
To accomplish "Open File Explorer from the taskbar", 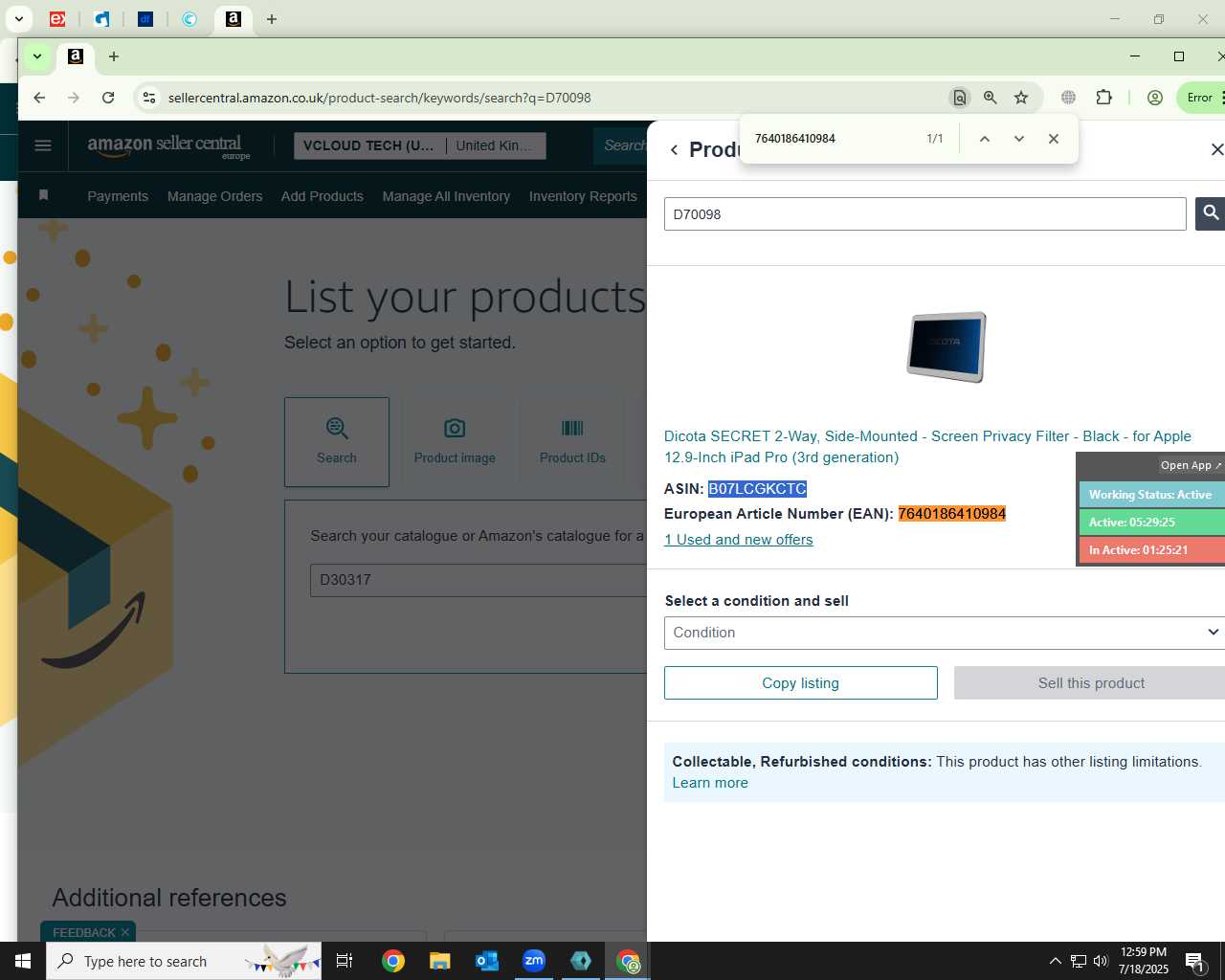I will click(439, 961).
